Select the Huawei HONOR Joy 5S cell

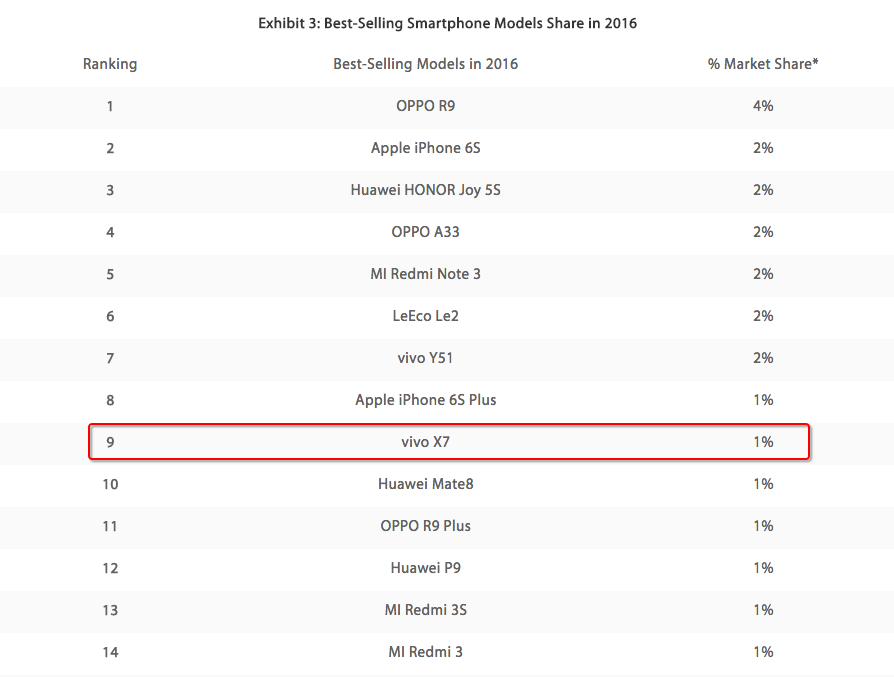point(425,190)
